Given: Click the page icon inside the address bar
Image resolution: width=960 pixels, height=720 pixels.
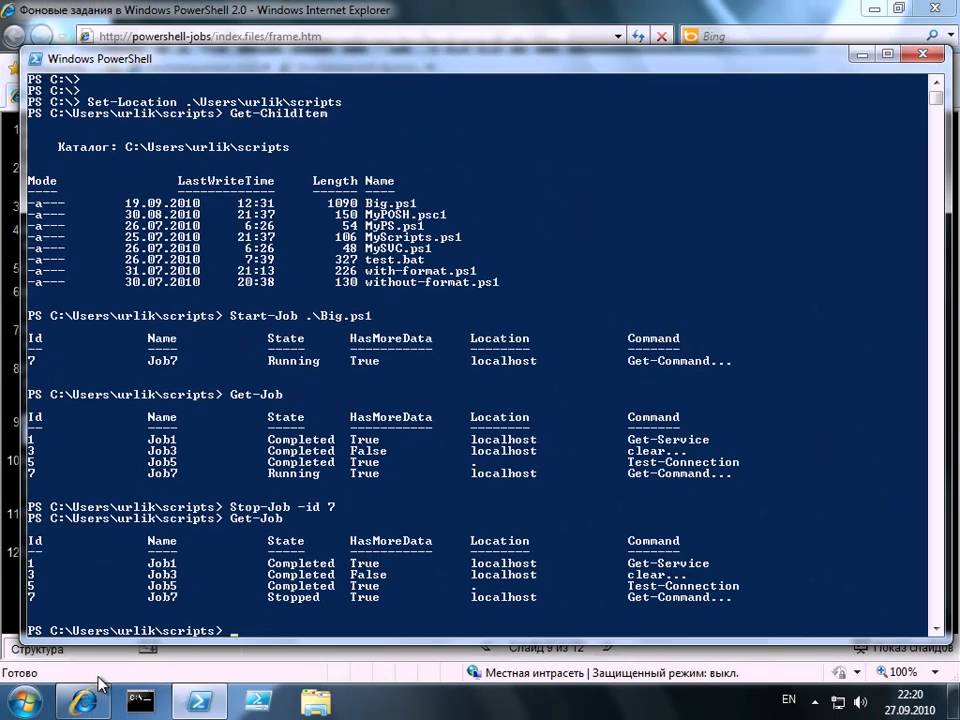Looking at the screenshot, I should (x=86, y=36).
